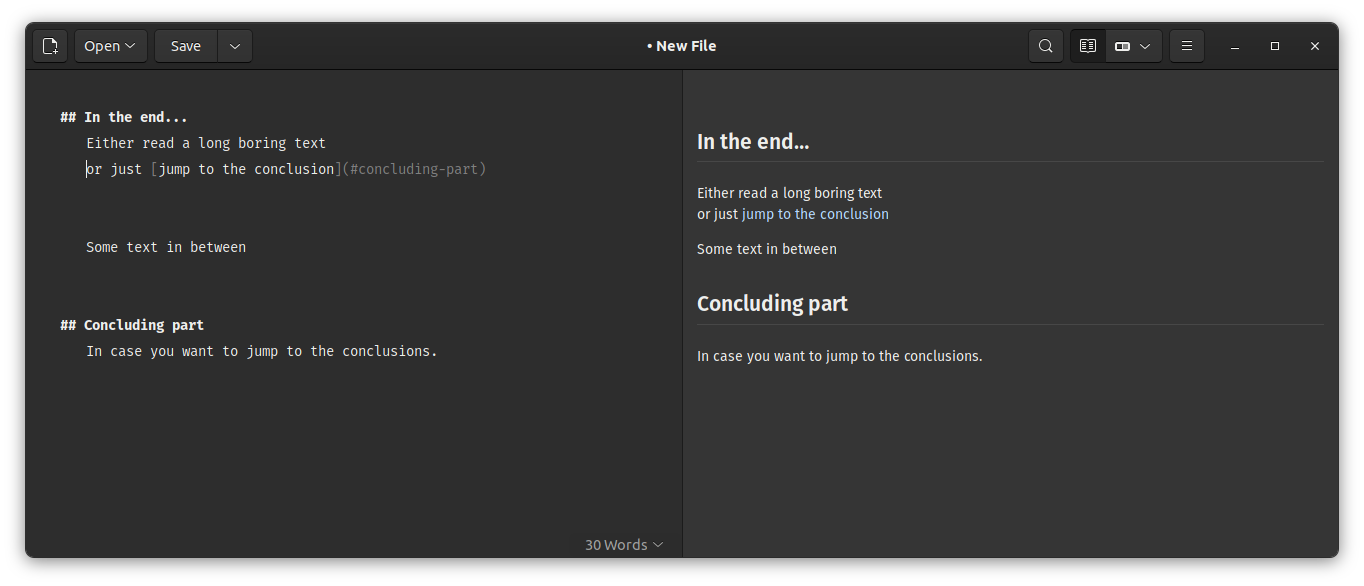Screen dimensions: 1364x586
Task: Click the Save button
Action: [x=185, y=45]
